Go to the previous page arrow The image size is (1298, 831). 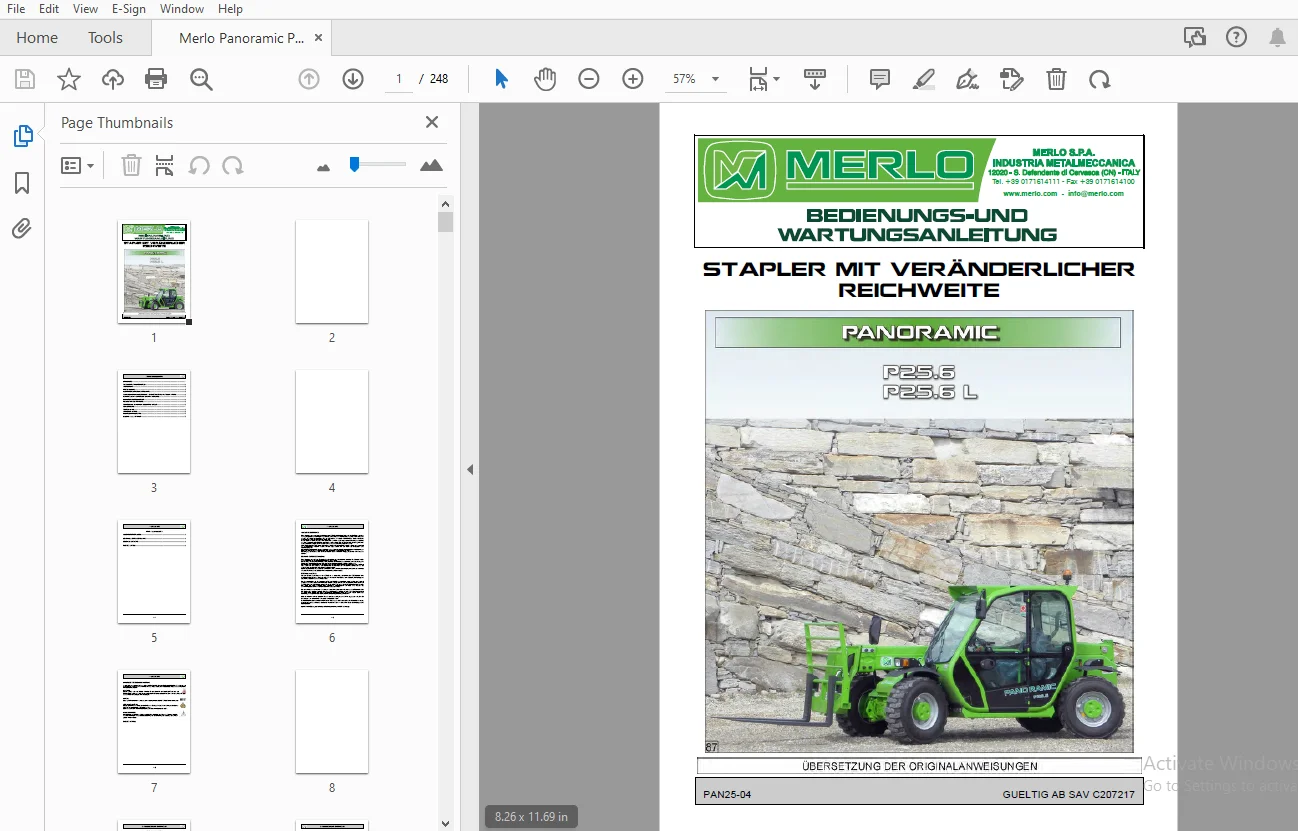point(309,79)
